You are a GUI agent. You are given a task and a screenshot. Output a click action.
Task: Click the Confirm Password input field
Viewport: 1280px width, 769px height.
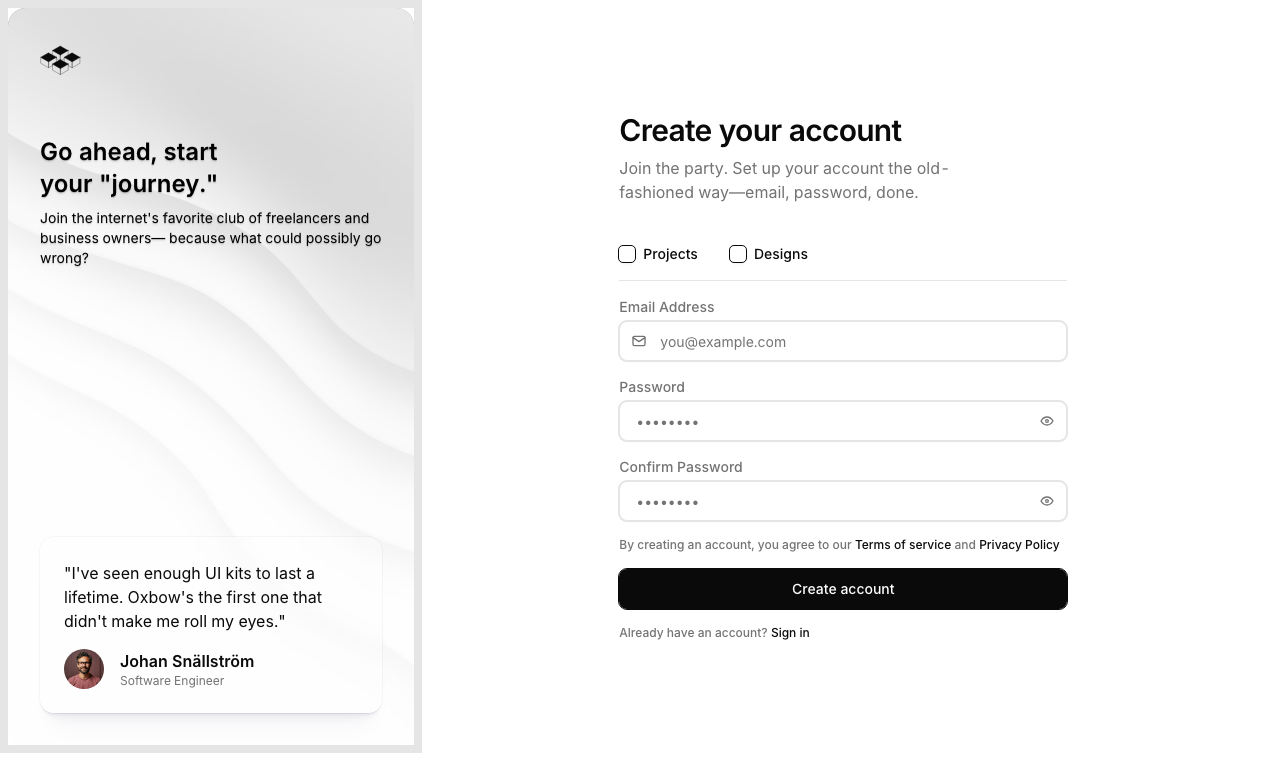[830, 501]
